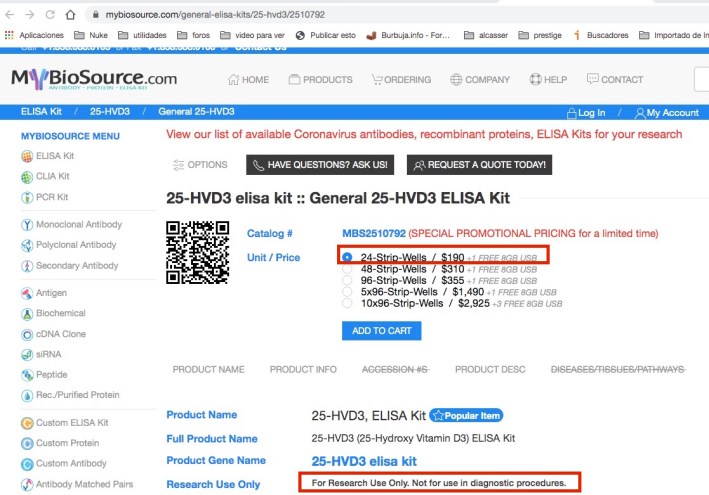Click the Aplicaciones apps grid icon
This screenshot has width=709, height=495.
pos(9,35)
